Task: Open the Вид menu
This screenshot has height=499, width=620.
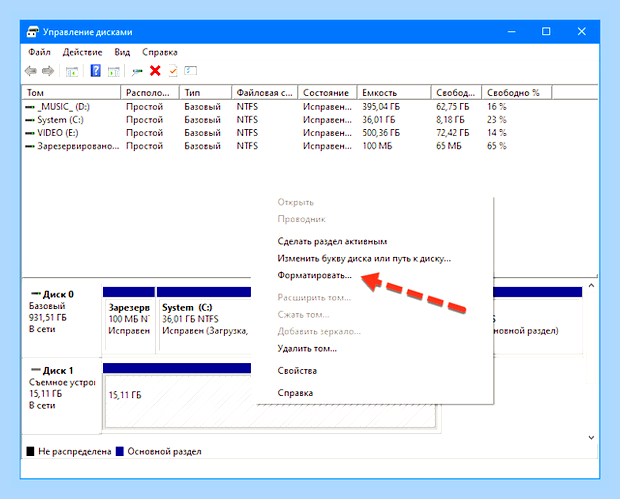Action: click(x=122, y=52)
